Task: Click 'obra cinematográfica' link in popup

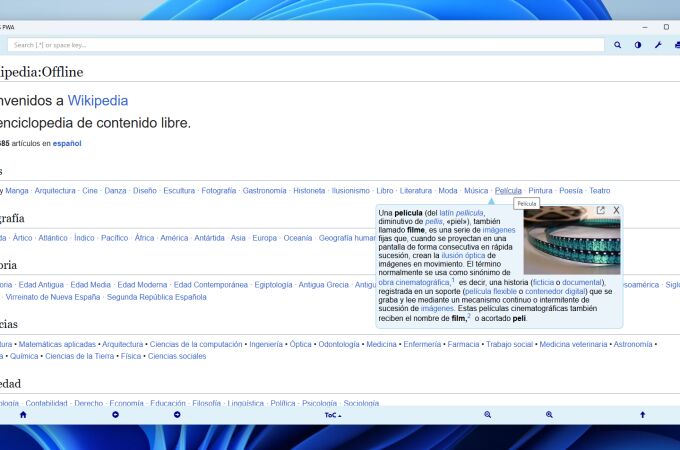Action: (x=414, y=283)
